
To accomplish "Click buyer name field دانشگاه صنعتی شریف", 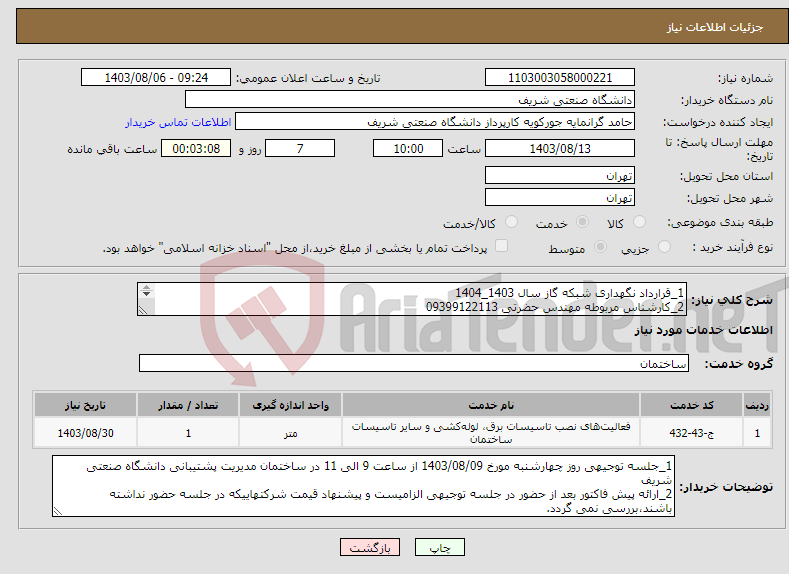I will (410, 99).
